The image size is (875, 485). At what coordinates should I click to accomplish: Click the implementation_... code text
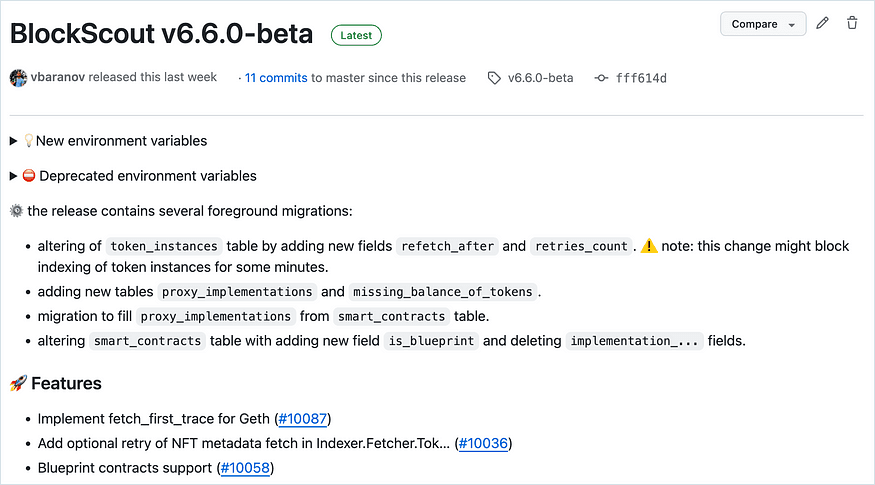pyautogui.click(x=634, y=341)
